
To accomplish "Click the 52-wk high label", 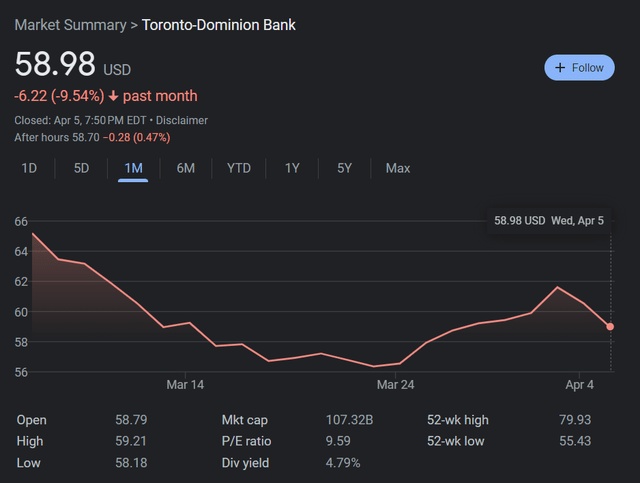I will [458, 420].
